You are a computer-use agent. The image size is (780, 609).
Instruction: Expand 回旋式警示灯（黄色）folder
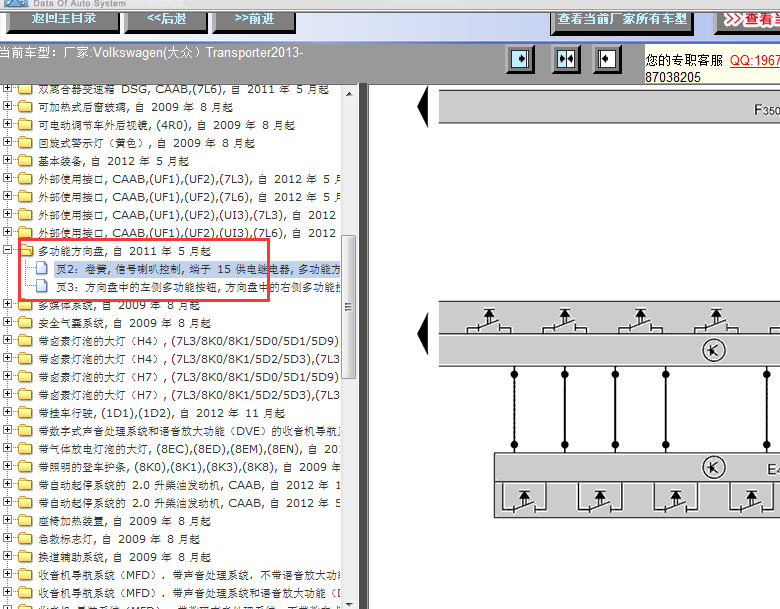[x=7, y=141]
